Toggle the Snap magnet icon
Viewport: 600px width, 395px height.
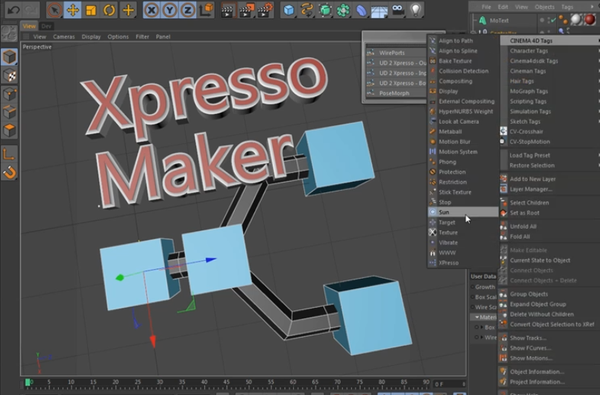pyautogui.click(x=10, y=172)
